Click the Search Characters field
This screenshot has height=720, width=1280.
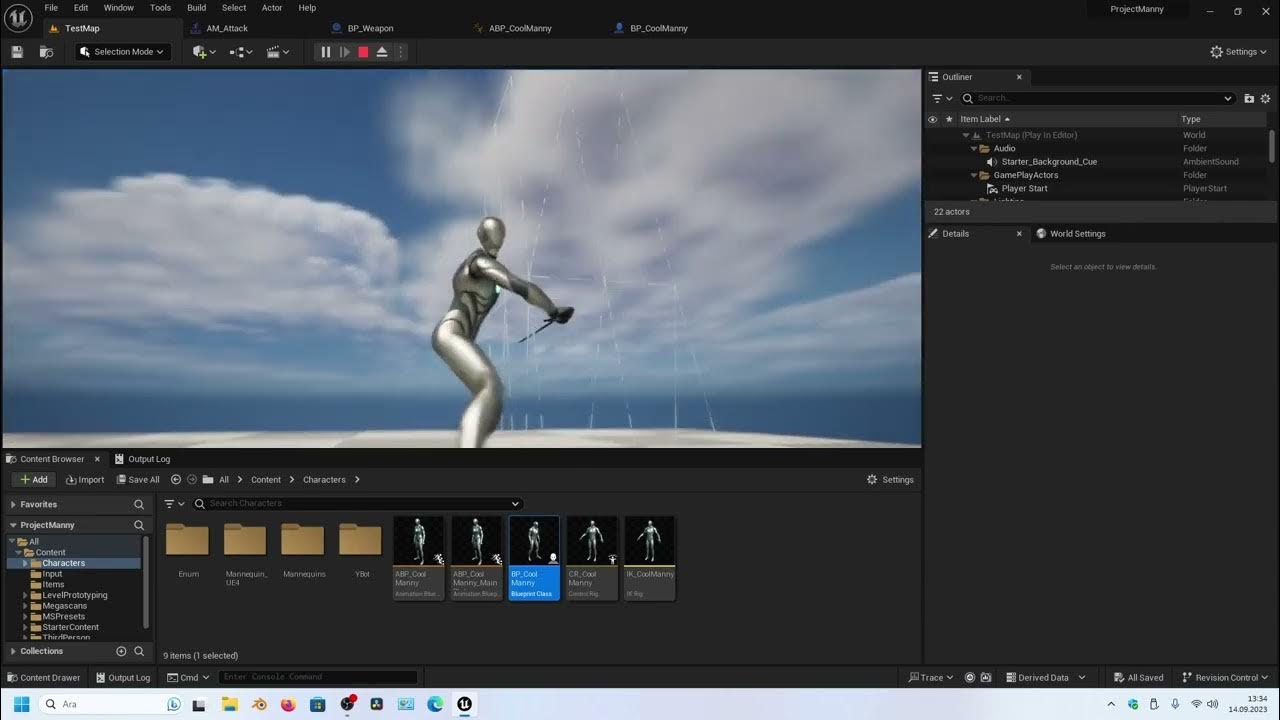click(x=357, y=504)
